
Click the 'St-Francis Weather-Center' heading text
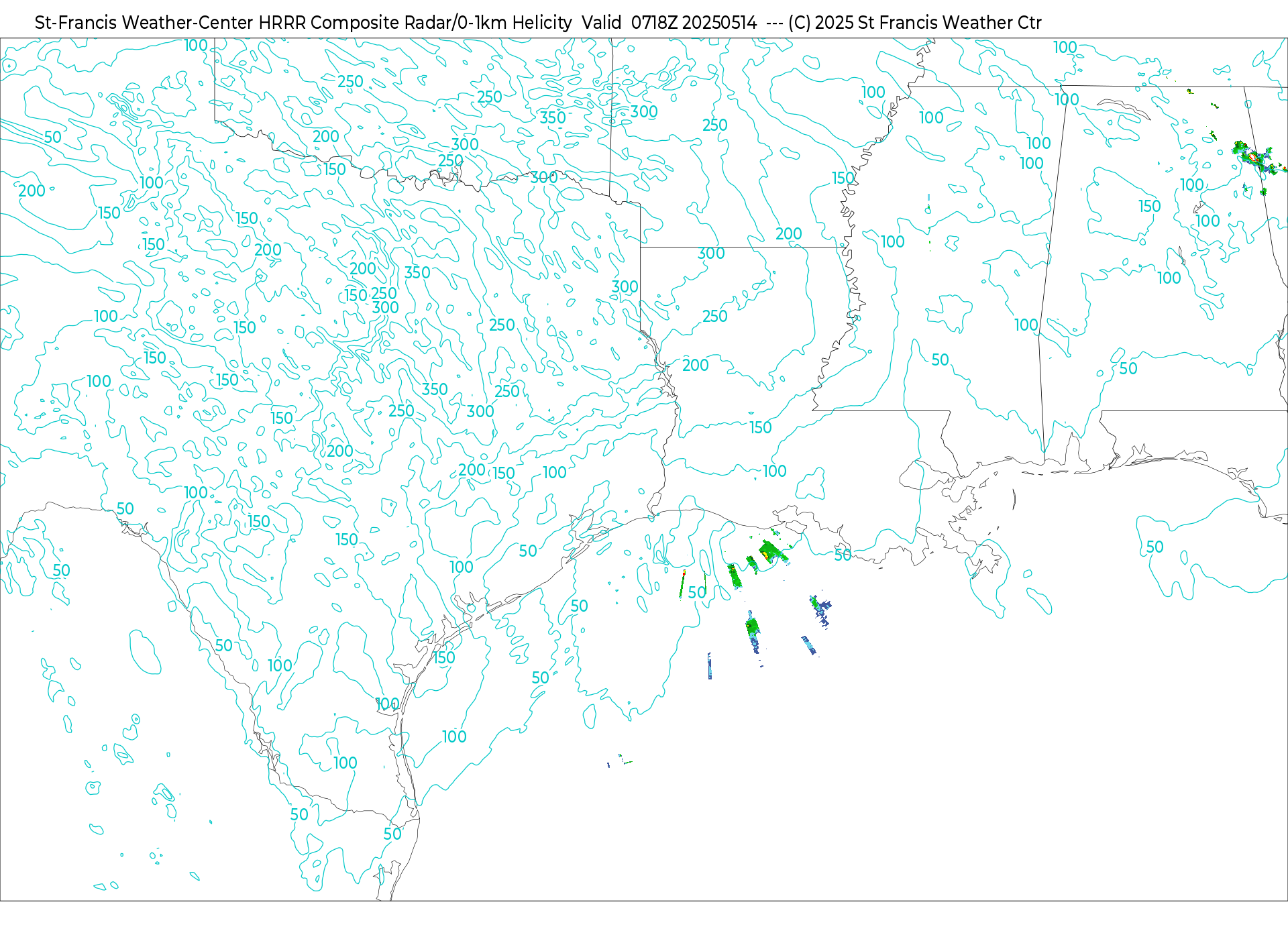coord(144,23)
